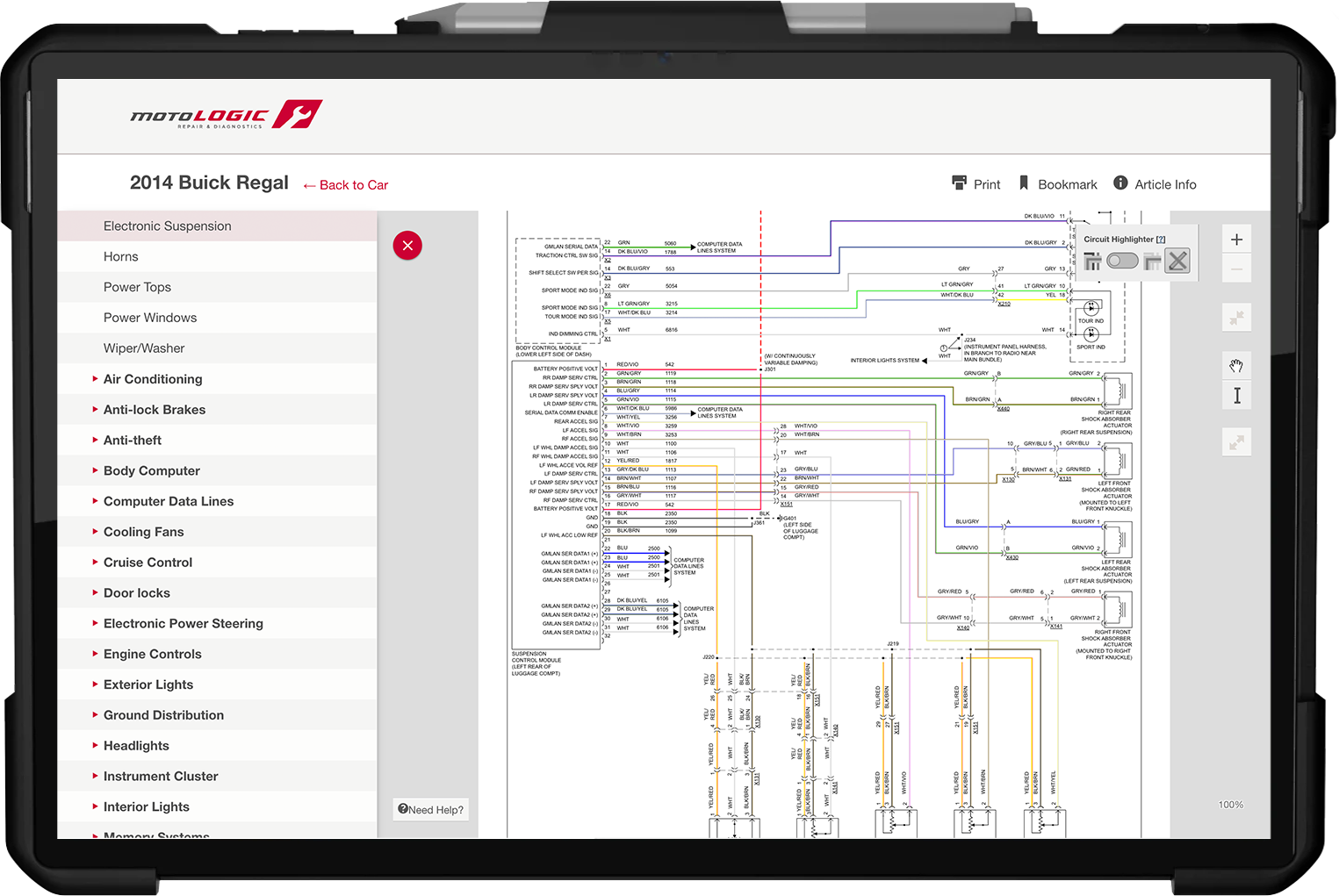Open Circuit Highlighter help [?] link
Image resolution: width=1339 pixels, height=896 pixels.
(1161, 240)
